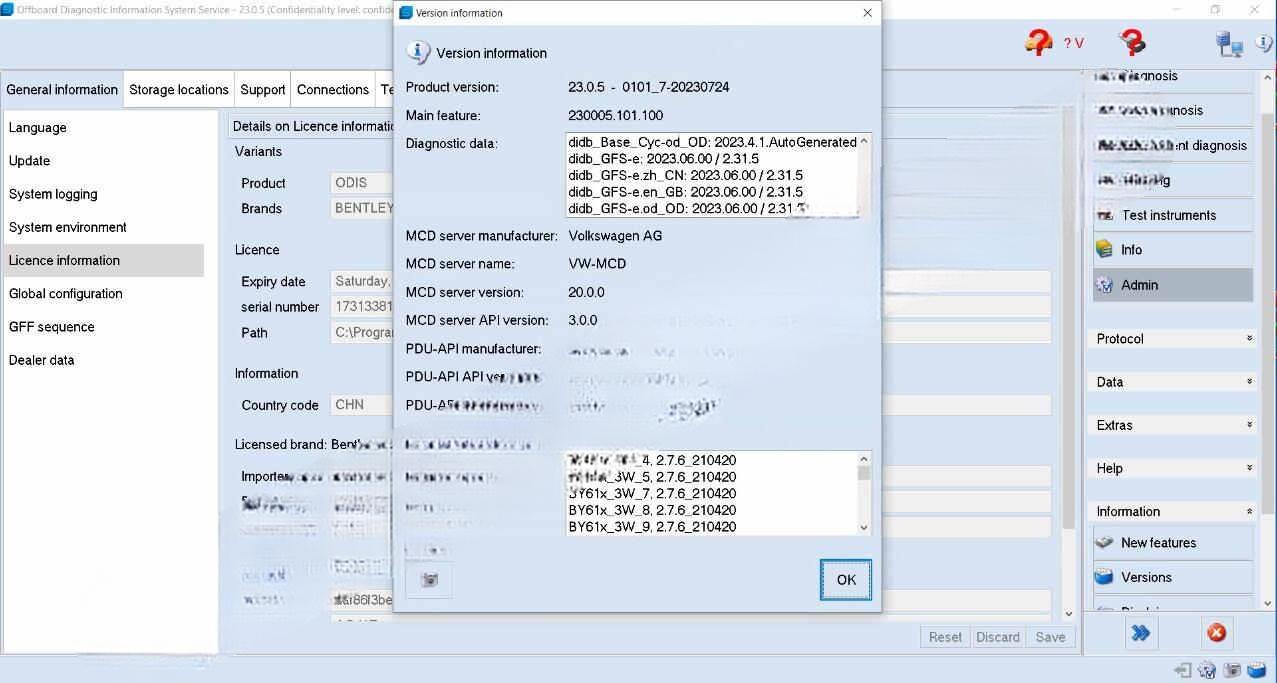1277x683 pixels.
Task: Open the Connections tab
Action: [333, 89]
